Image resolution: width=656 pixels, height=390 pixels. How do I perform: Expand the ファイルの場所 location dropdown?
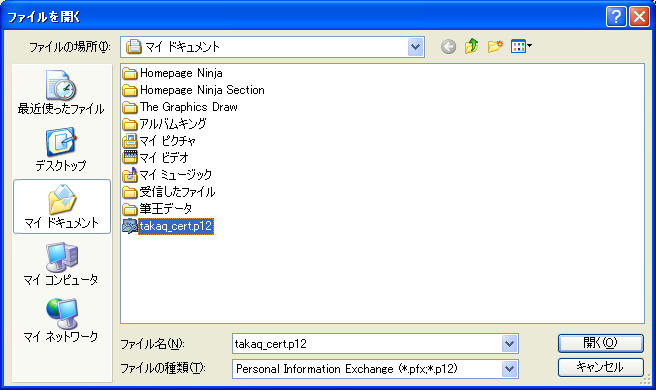click(x=415, y=47)
